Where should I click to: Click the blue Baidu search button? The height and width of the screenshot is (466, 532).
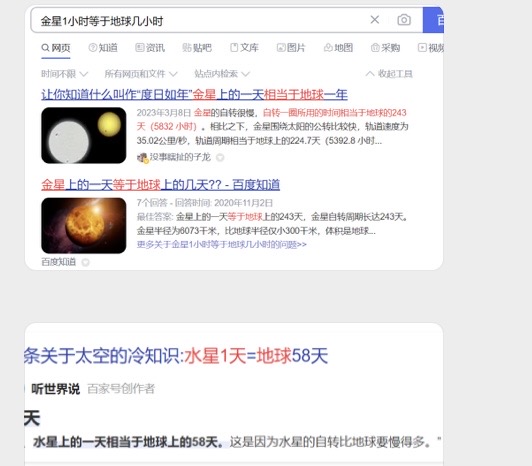click(x=433, y=20)
